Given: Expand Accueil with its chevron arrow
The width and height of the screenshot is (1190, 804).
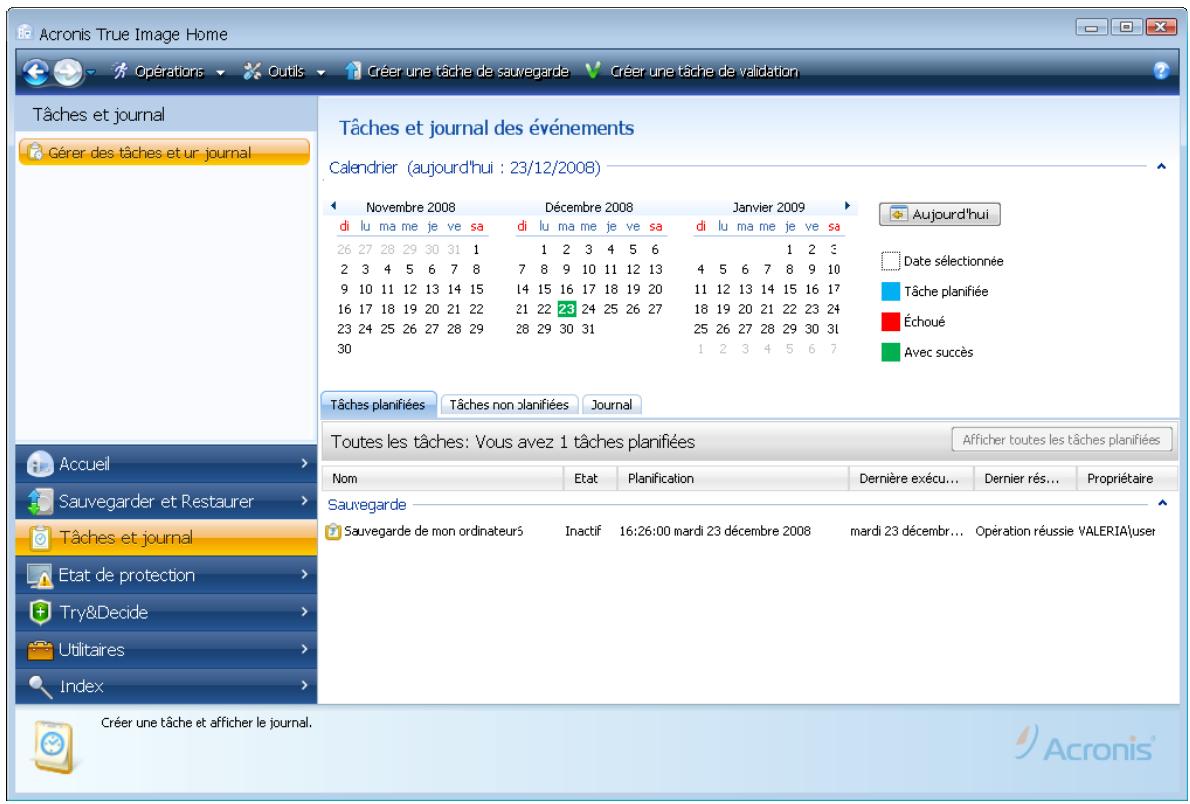Looking at the screenshot, I should click(304, 463).
